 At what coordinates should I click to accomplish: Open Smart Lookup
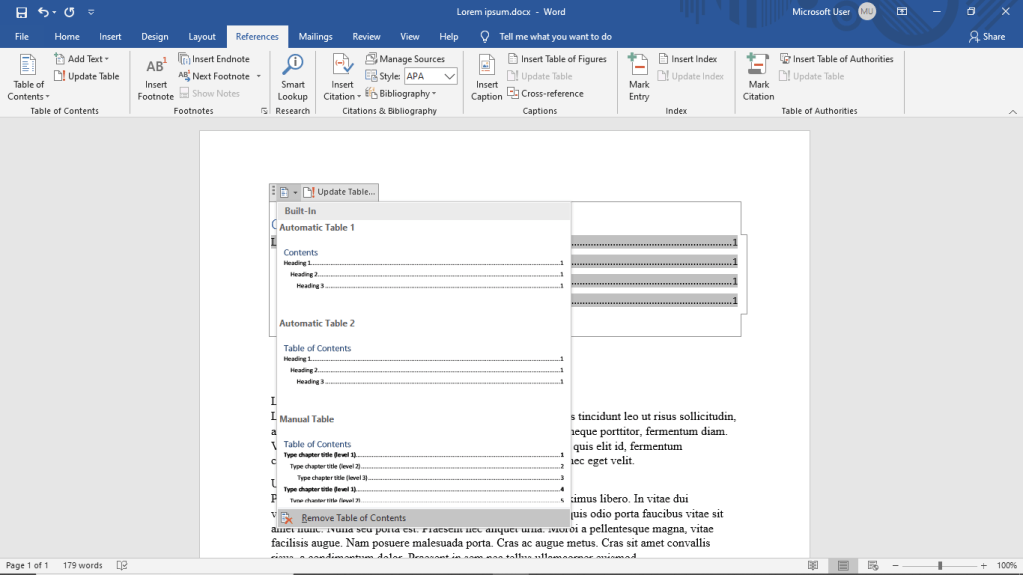point(292,77)
